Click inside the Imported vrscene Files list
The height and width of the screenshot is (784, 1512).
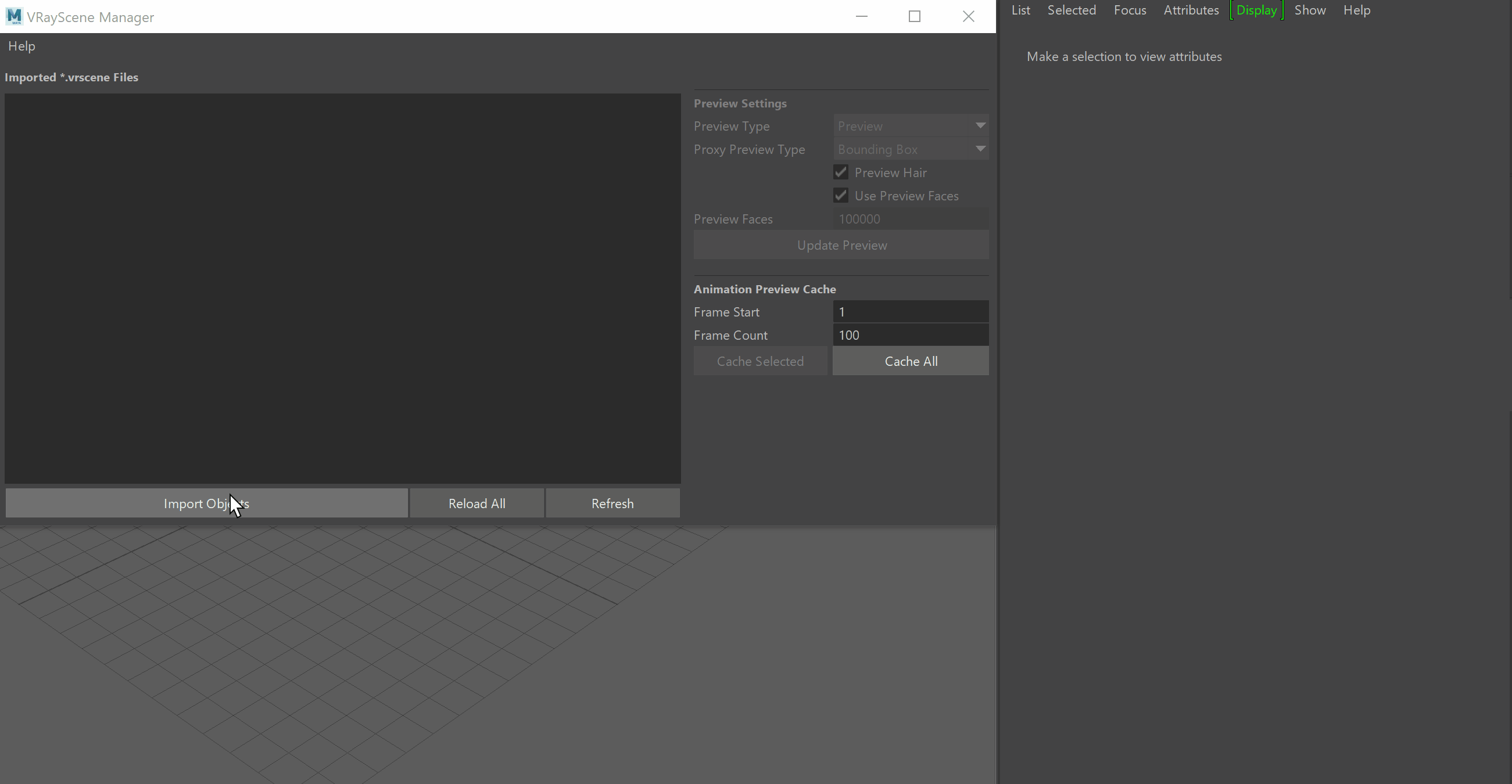[343, 289]
